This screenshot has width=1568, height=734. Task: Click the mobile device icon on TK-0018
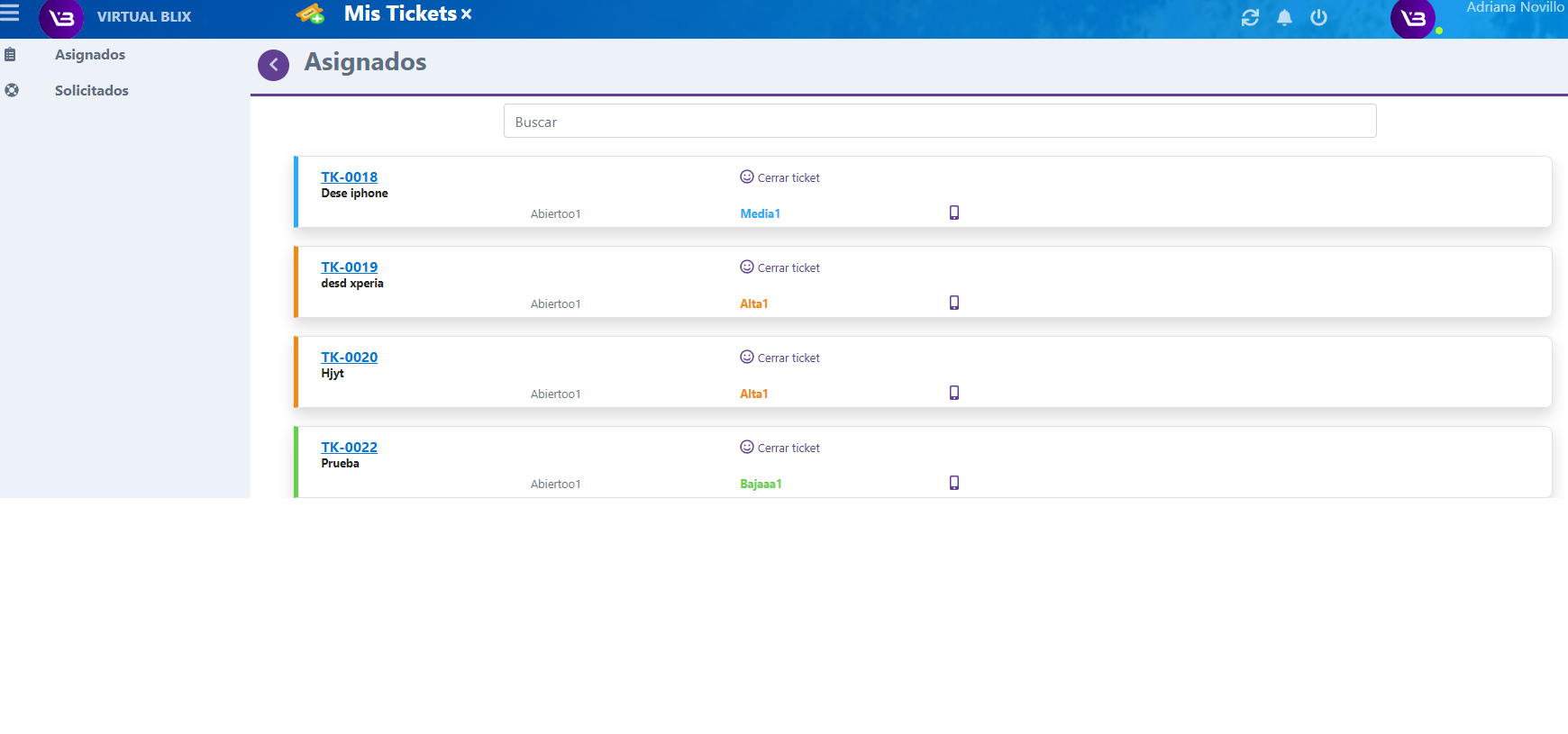953,213
